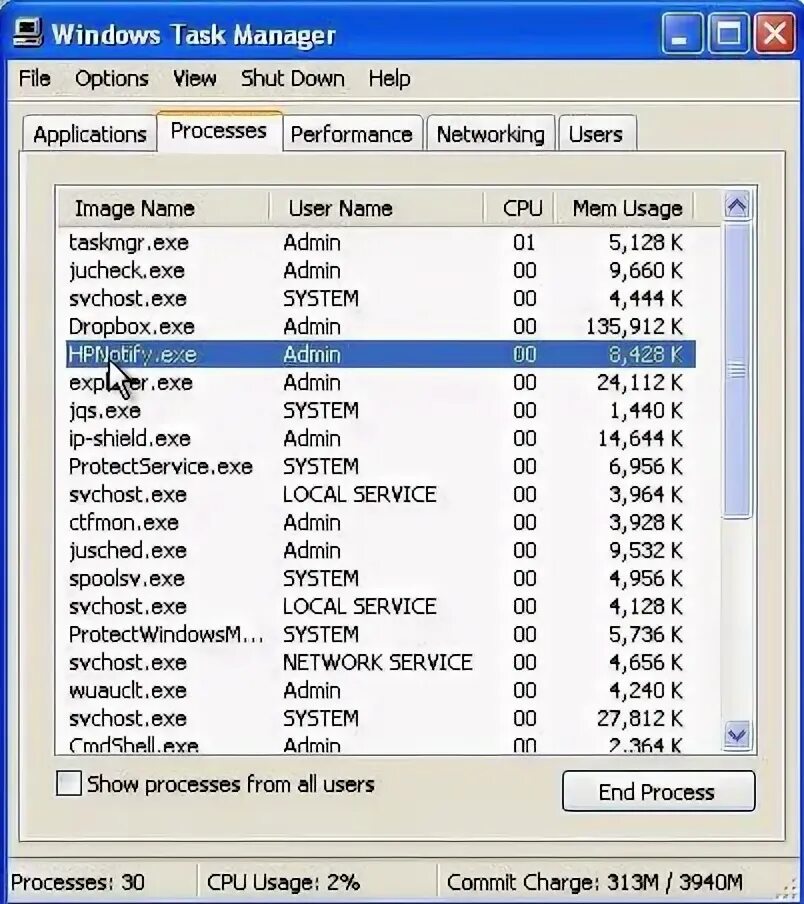Select the ProtectService.exe process
This screenshot has width=804, height=904.
coord(380,466)
